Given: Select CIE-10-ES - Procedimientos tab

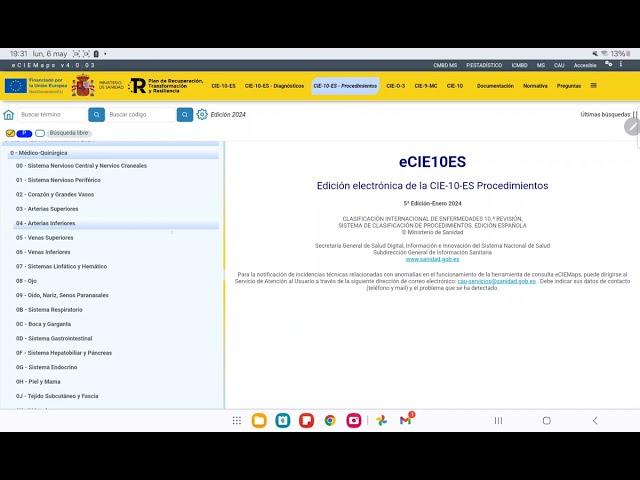Looking at the screenshot, I should click(345, 86).
